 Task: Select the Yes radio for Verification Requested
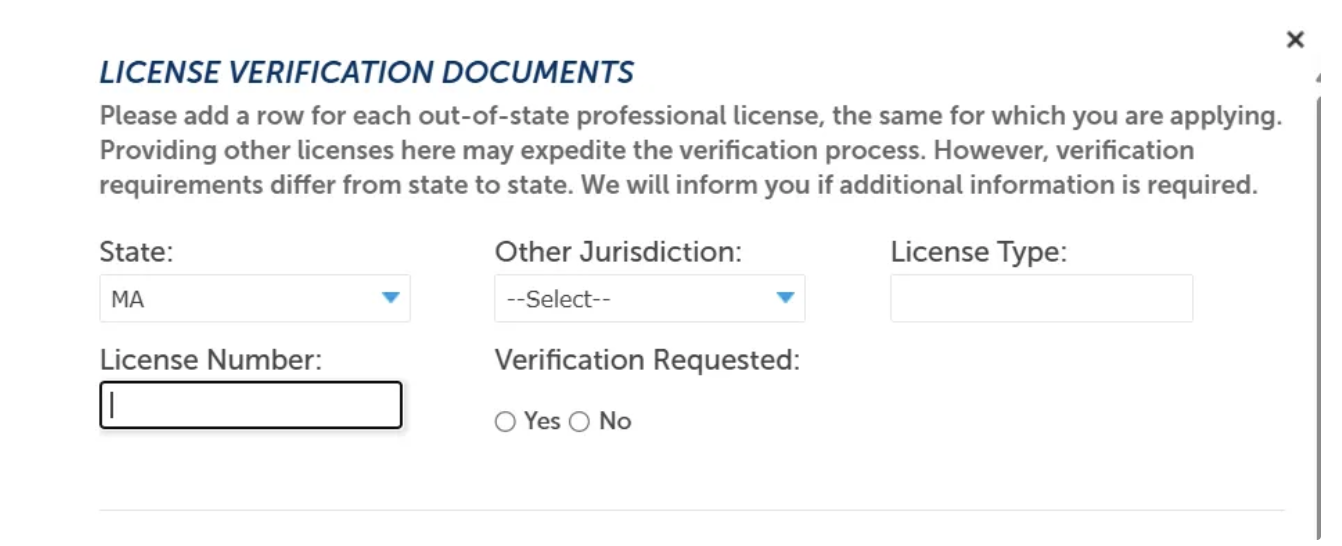click(x=504, y=422)
